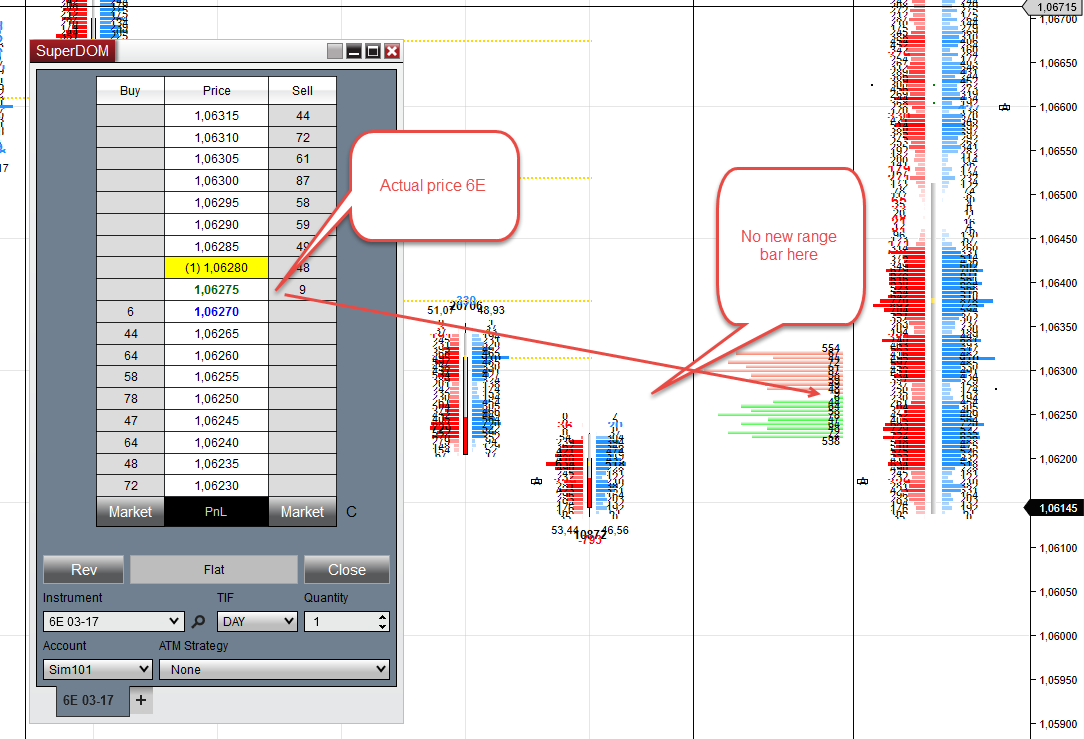The image size is (1084, 739).
Task: Click the 1,06500 label on the price axis
Action: (1058, 195)
